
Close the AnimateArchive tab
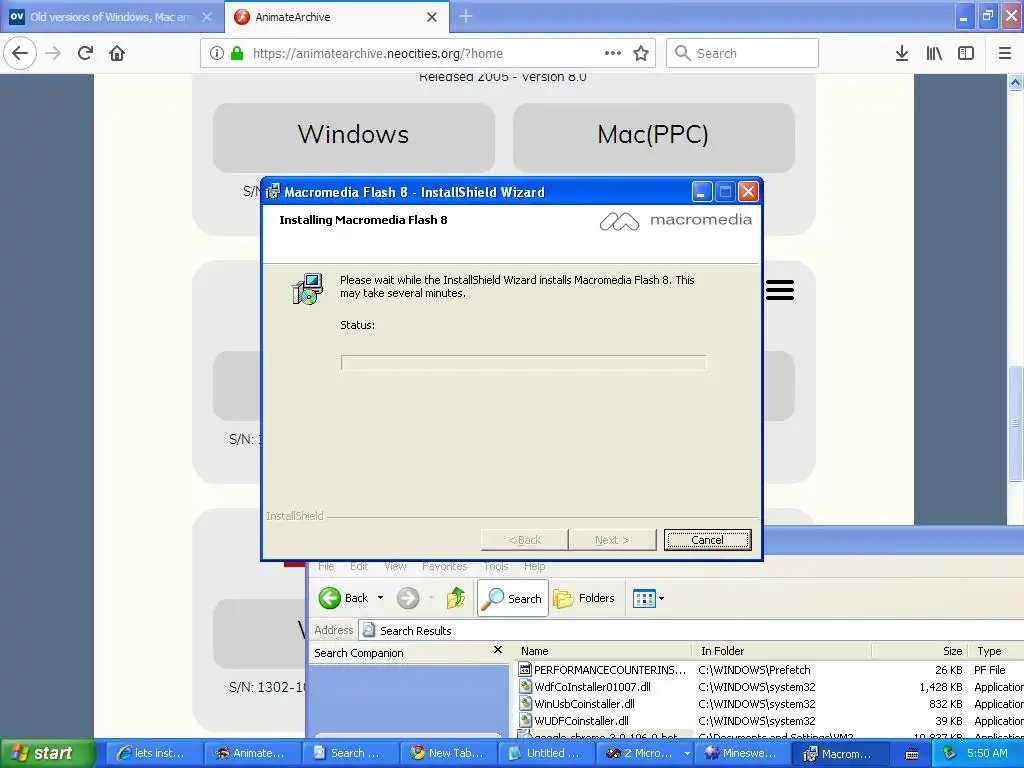[x=432, y=17]
